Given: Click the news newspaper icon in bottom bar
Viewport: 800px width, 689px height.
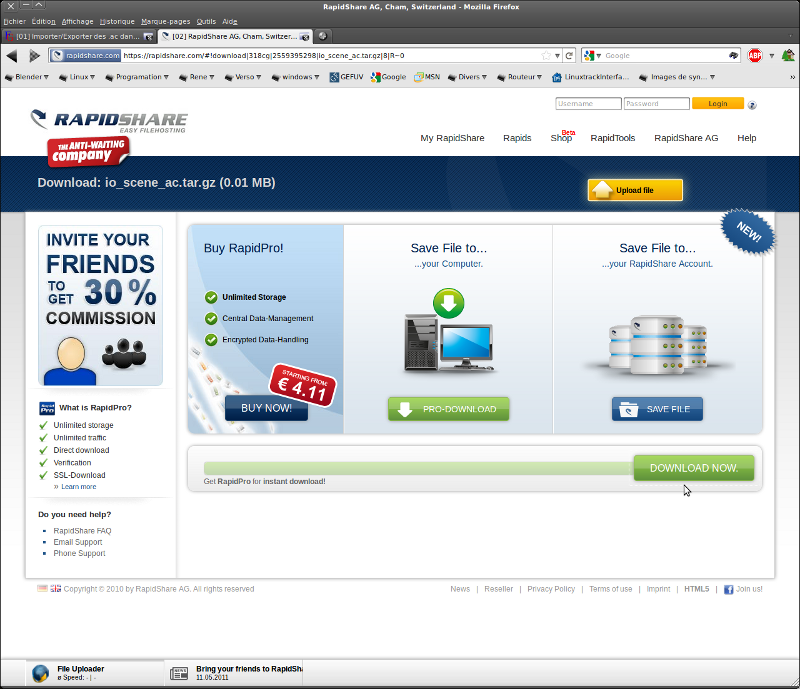Looking at the screenshot, I should click(x=179, y=673).
